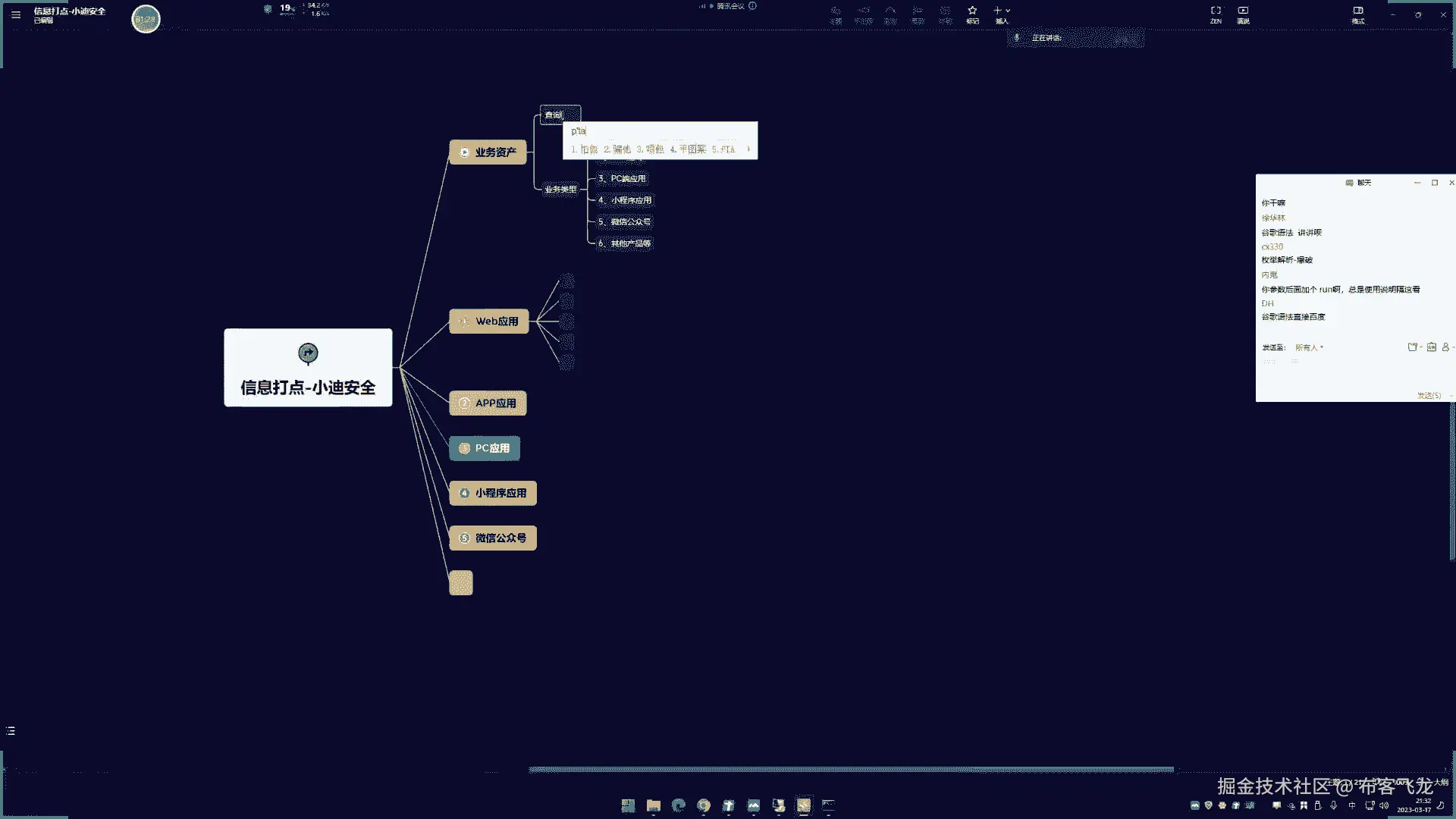Click the 发送(S) send button in chat

(1429, 395)
